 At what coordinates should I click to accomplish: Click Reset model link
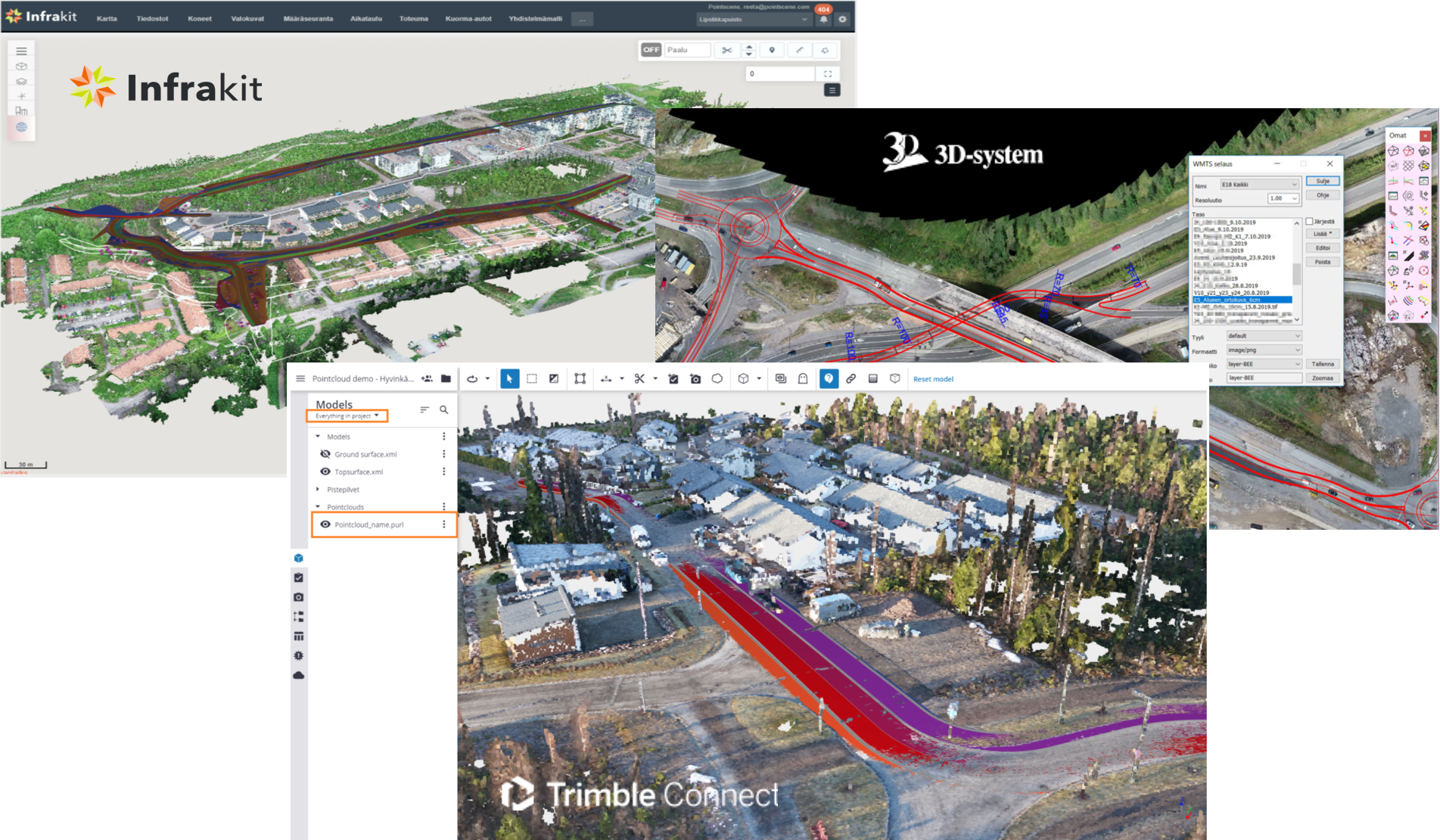point(933,379)
